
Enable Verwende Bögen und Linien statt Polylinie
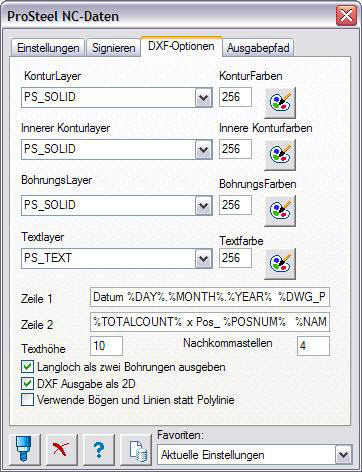click(27, 400)
